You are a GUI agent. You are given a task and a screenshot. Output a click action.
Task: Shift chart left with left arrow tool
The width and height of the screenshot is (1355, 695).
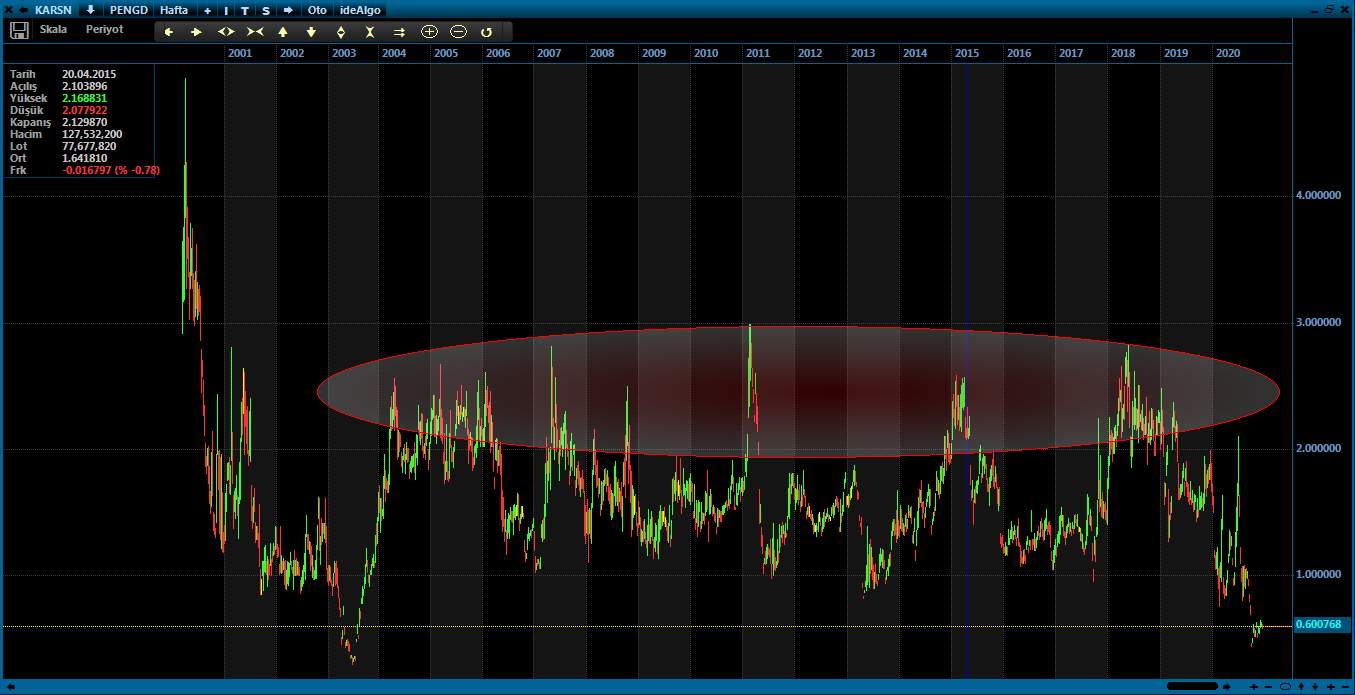[x=169, y=32]
